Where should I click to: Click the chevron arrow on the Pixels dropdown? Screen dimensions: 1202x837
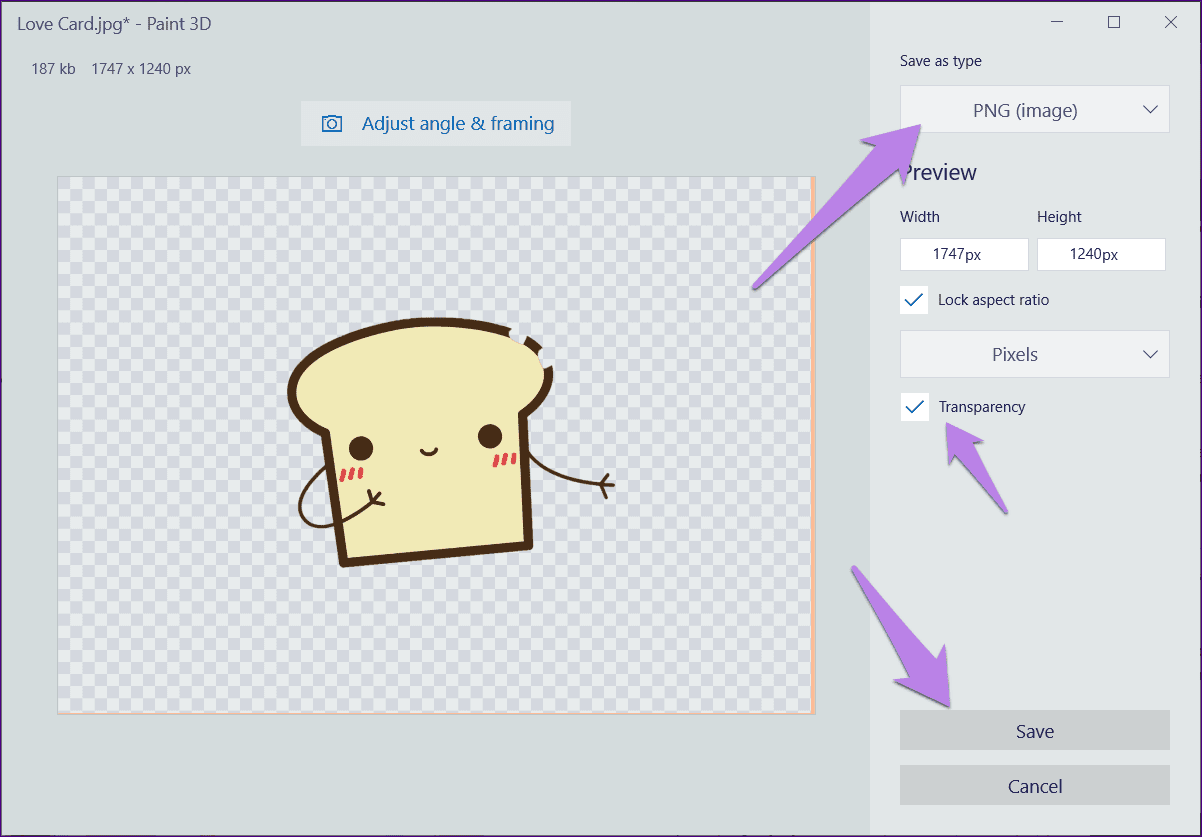click(1150, 354)
